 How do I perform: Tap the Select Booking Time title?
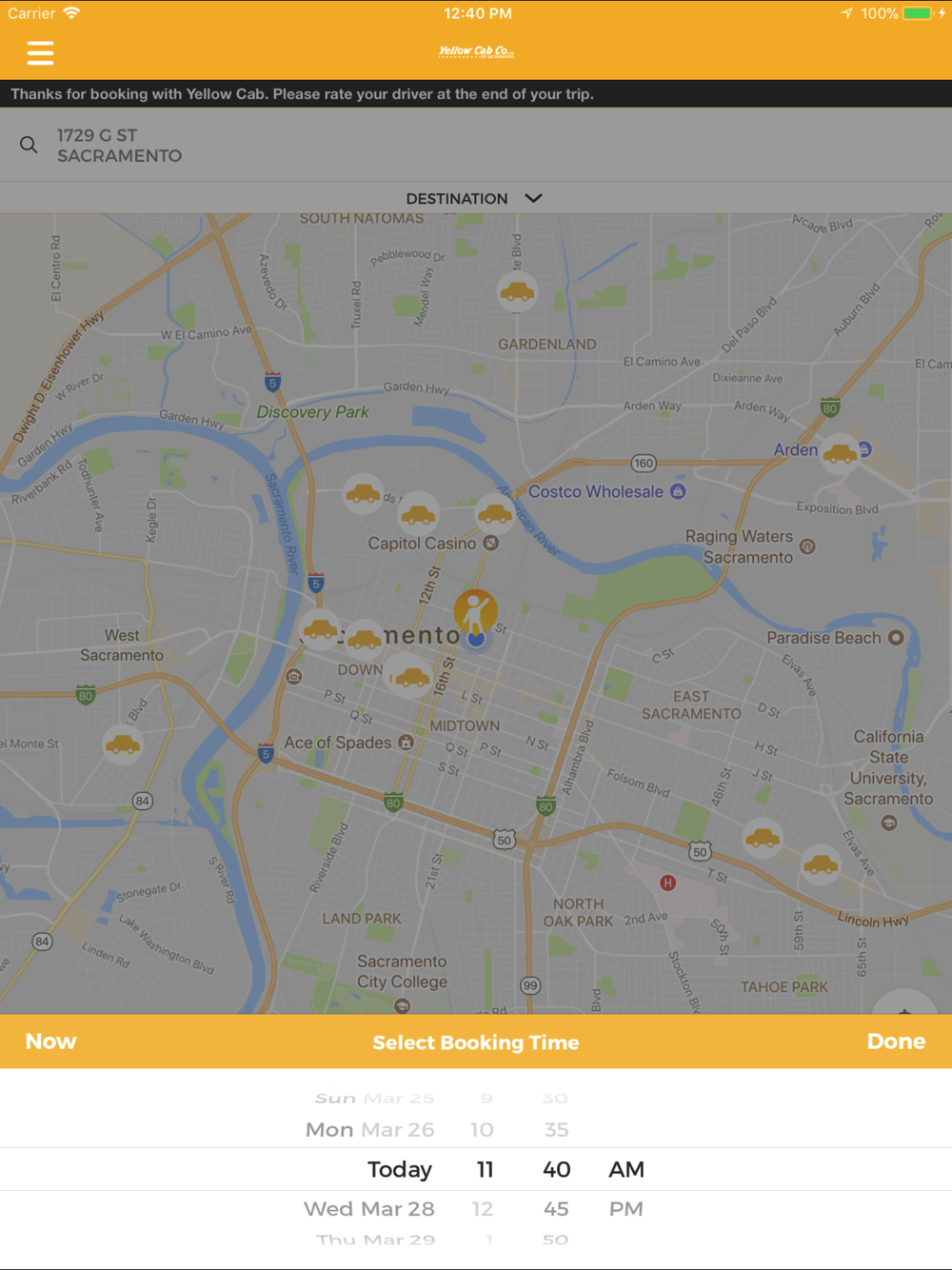476,1042
